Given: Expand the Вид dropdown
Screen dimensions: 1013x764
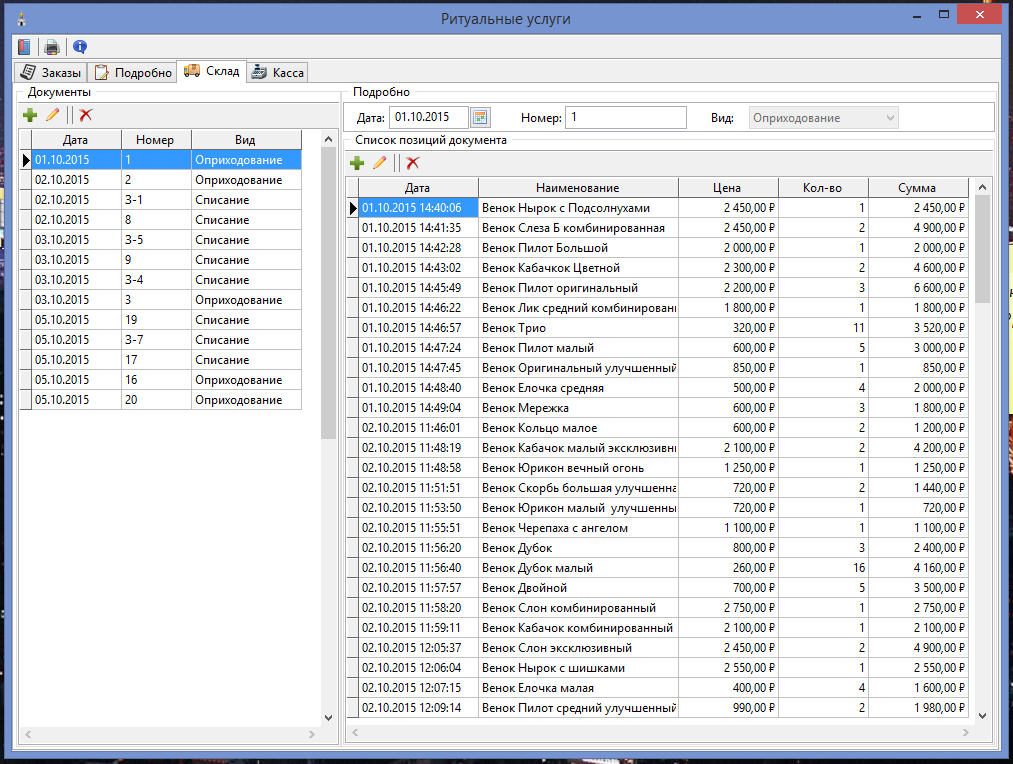Looking at the screenshot, I should click(x=824, y=118).
